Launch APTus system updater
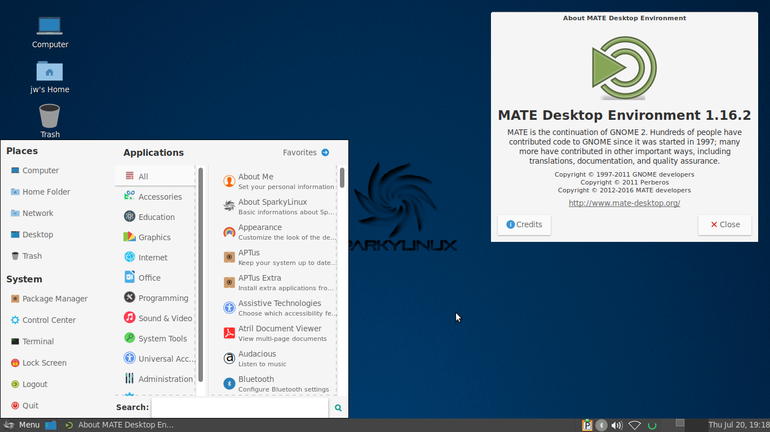Viewport: 770px width, 432px height. click(278, 257)
